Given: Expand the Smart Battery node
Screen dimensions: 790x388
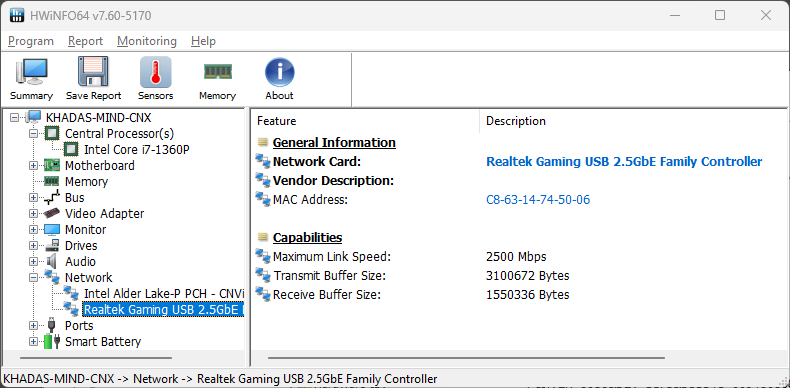Looking at the screenshot, I should click(x=33, y=342).
